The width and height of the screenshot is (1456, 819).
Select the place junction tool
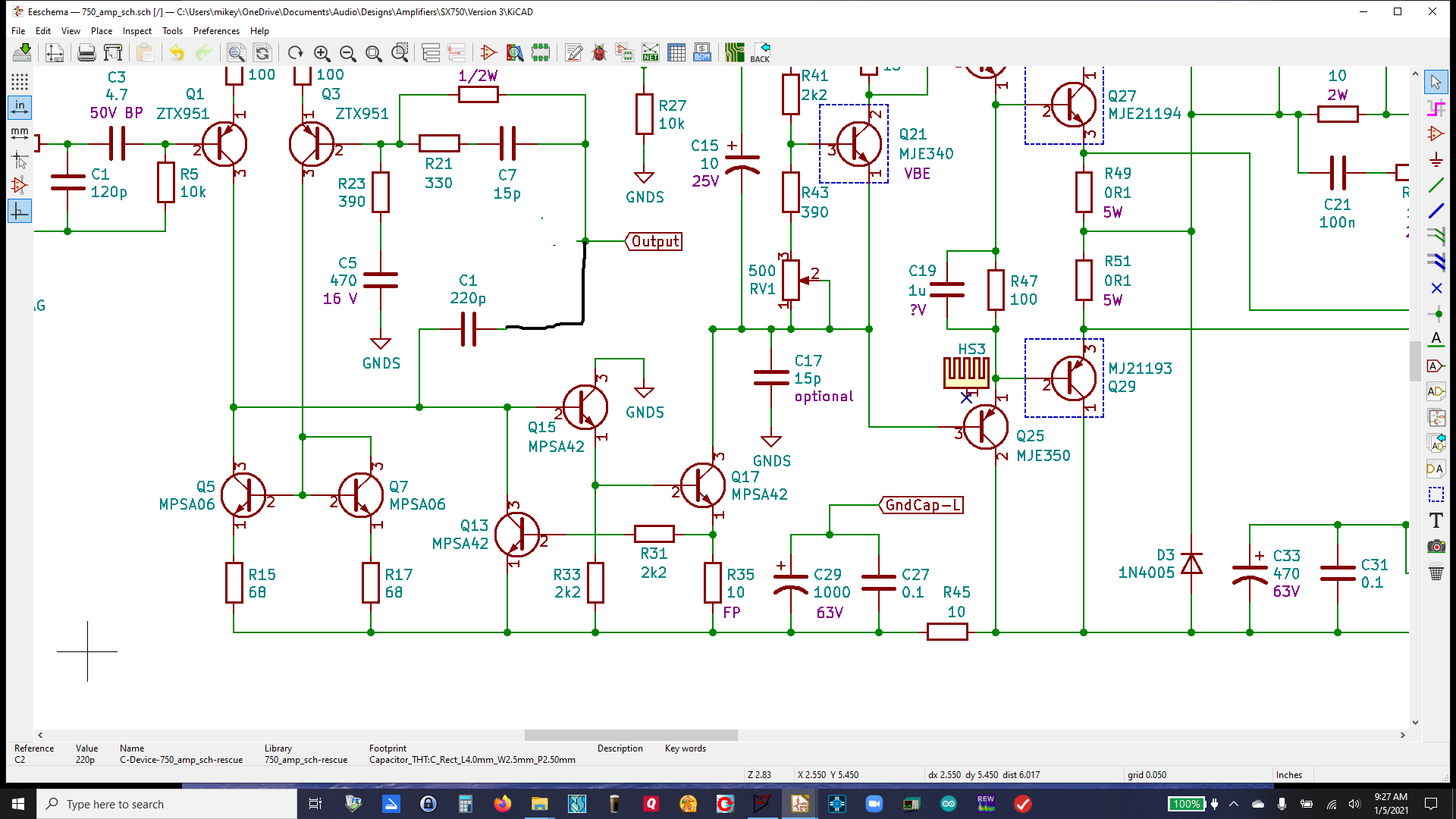point(1436,314)
